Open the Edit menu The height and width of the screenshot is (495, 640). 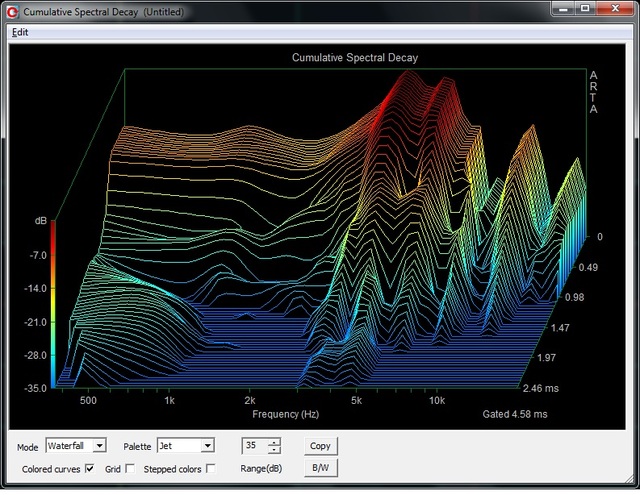[20, 32]
